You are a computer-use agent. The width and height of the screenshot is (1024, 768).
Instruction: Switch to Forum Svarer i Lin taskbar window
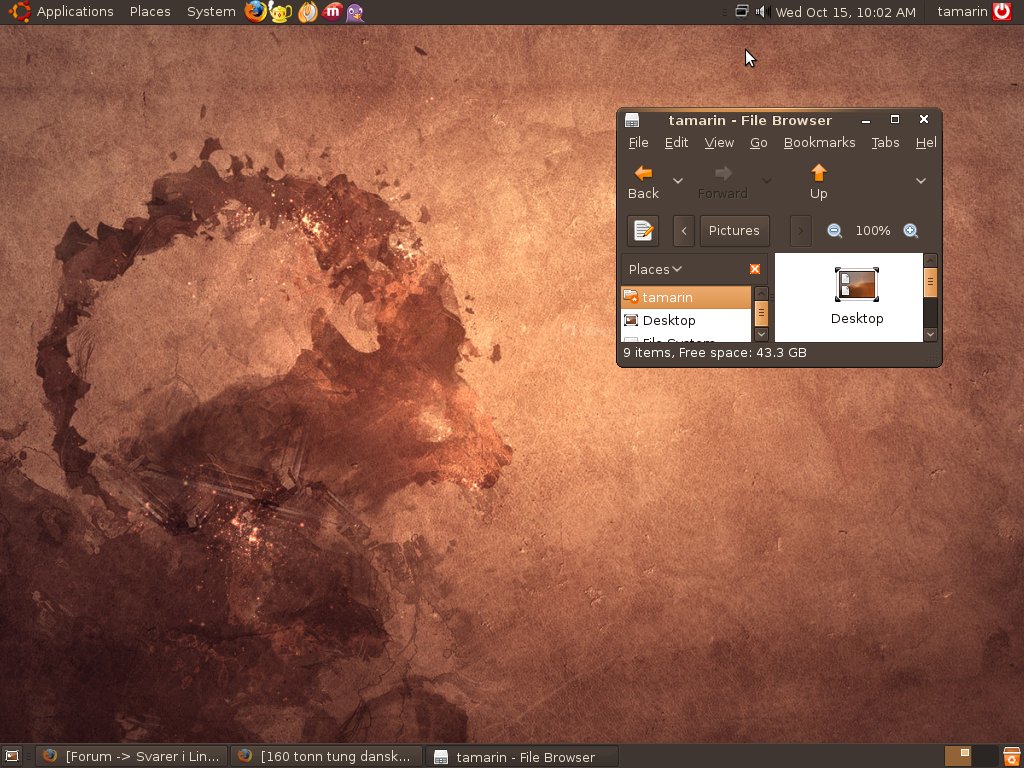coord(131,756)
